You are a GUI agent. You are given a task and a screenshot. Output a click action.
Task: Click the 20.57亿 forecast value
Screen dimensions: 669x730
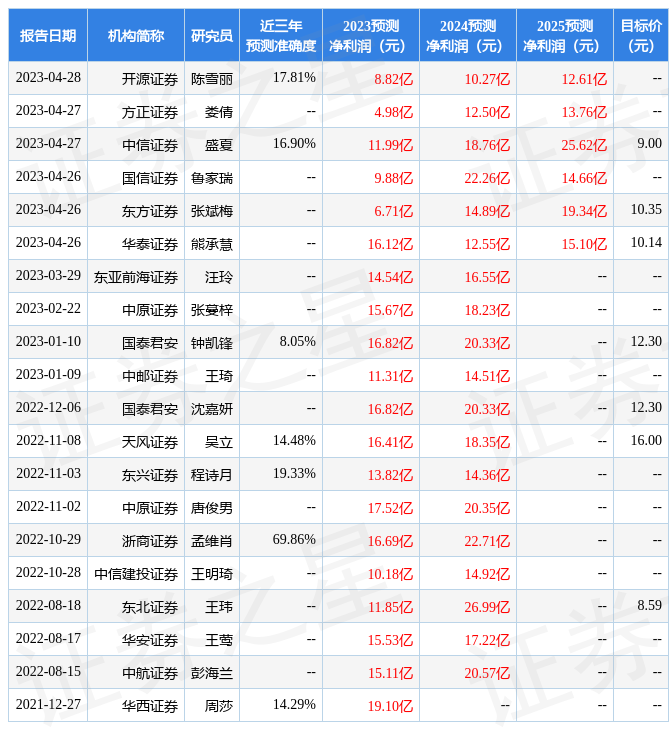click(x=487, y=673)
